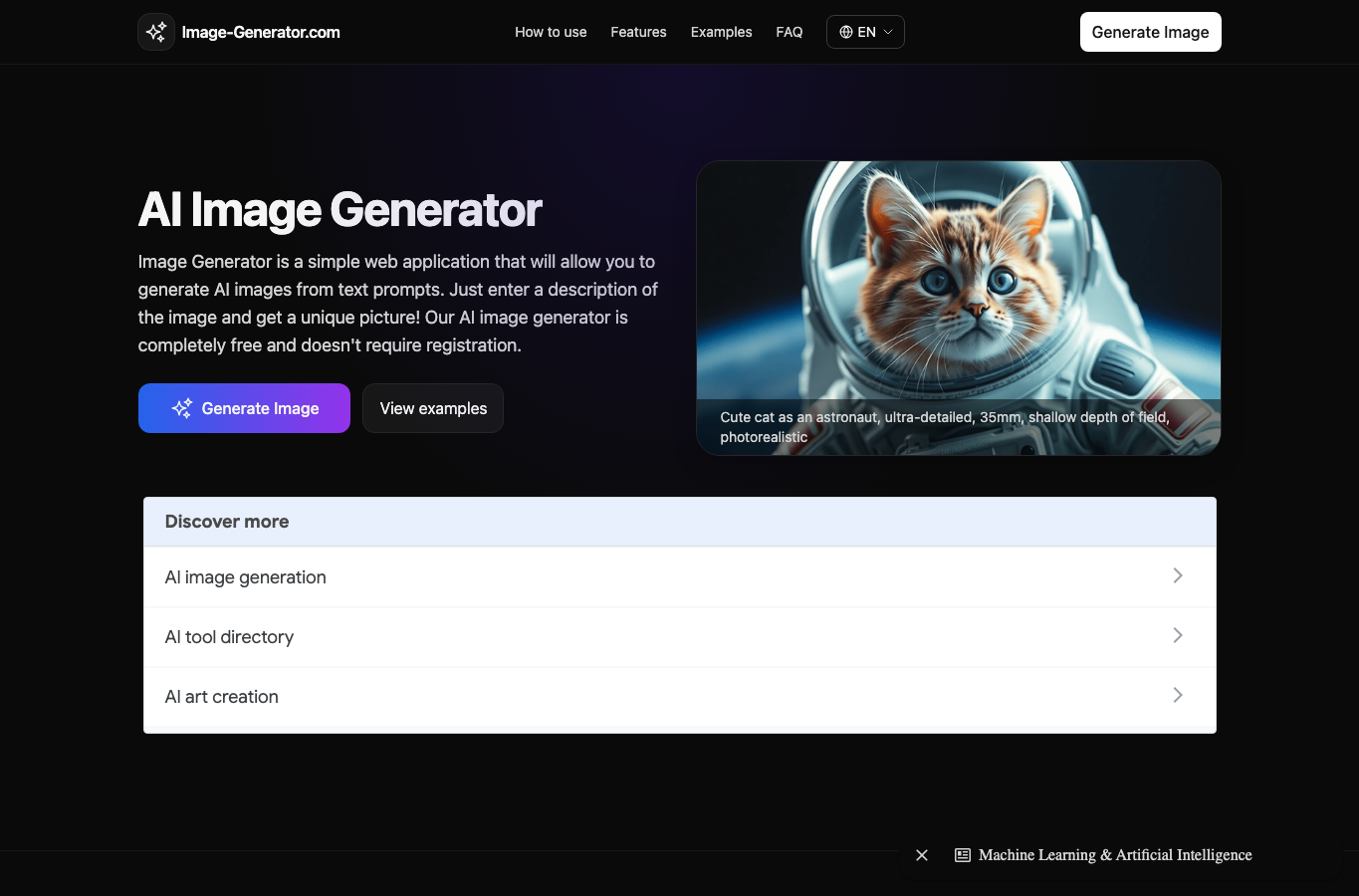Click the white Generate Image header button
Image resolution: width=1359 pixels, height=896 pixels.
tap(1150, 32)
